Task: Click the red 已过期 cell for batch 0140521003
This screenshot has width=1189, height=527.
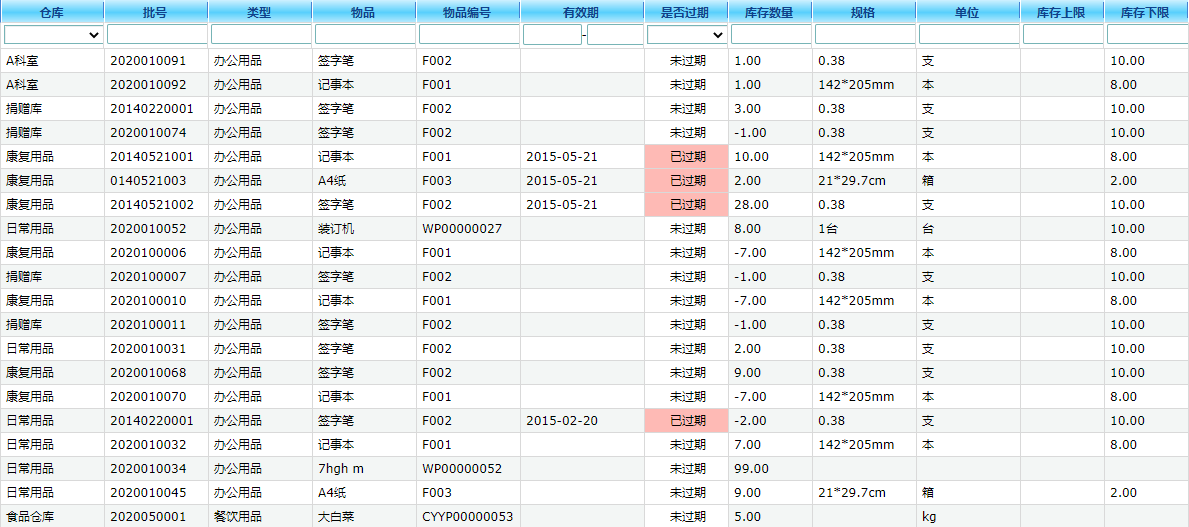Action: coord(687,181)
